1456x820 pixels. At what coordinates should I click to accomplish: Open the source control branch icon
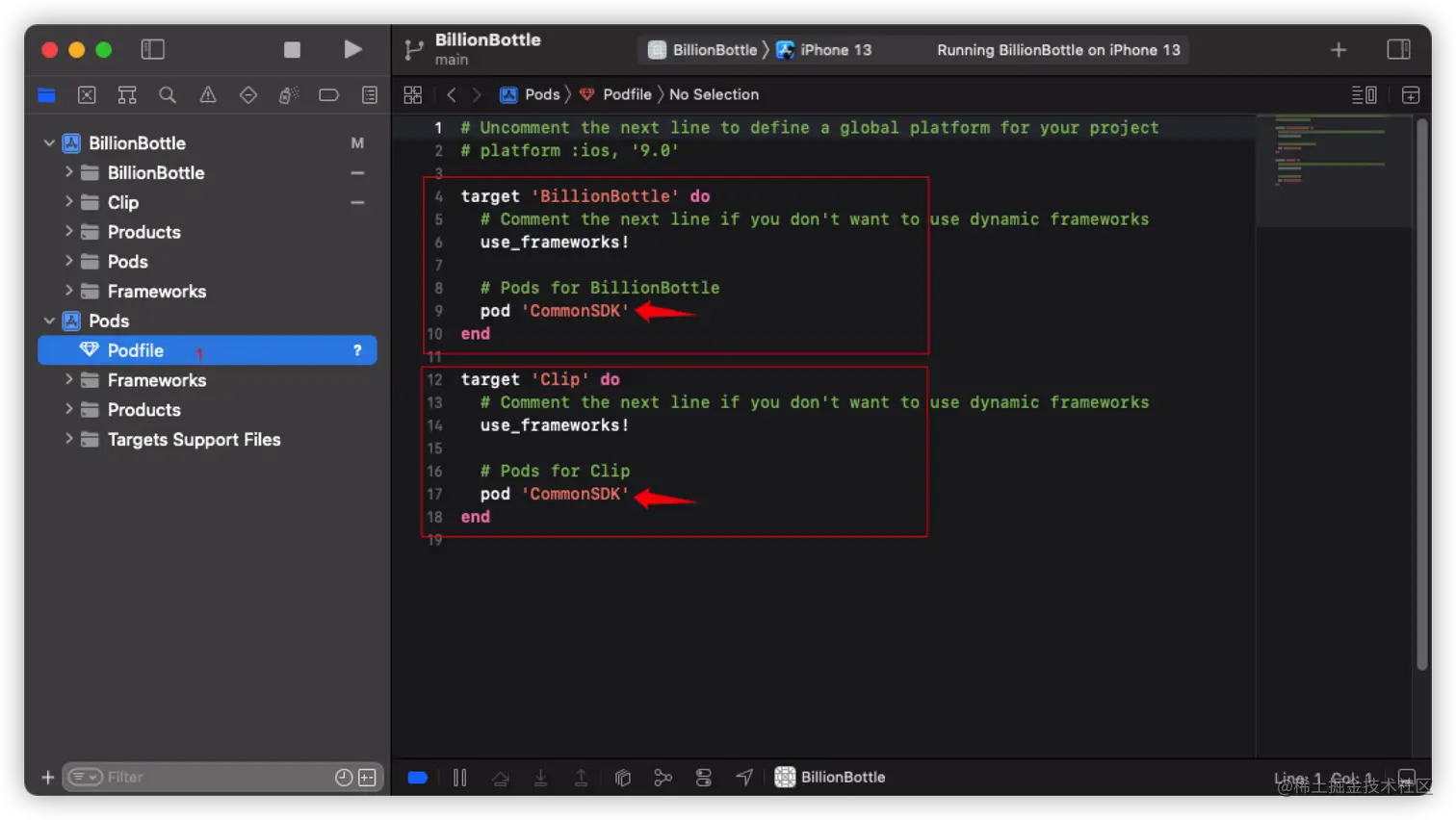point(414,49)
